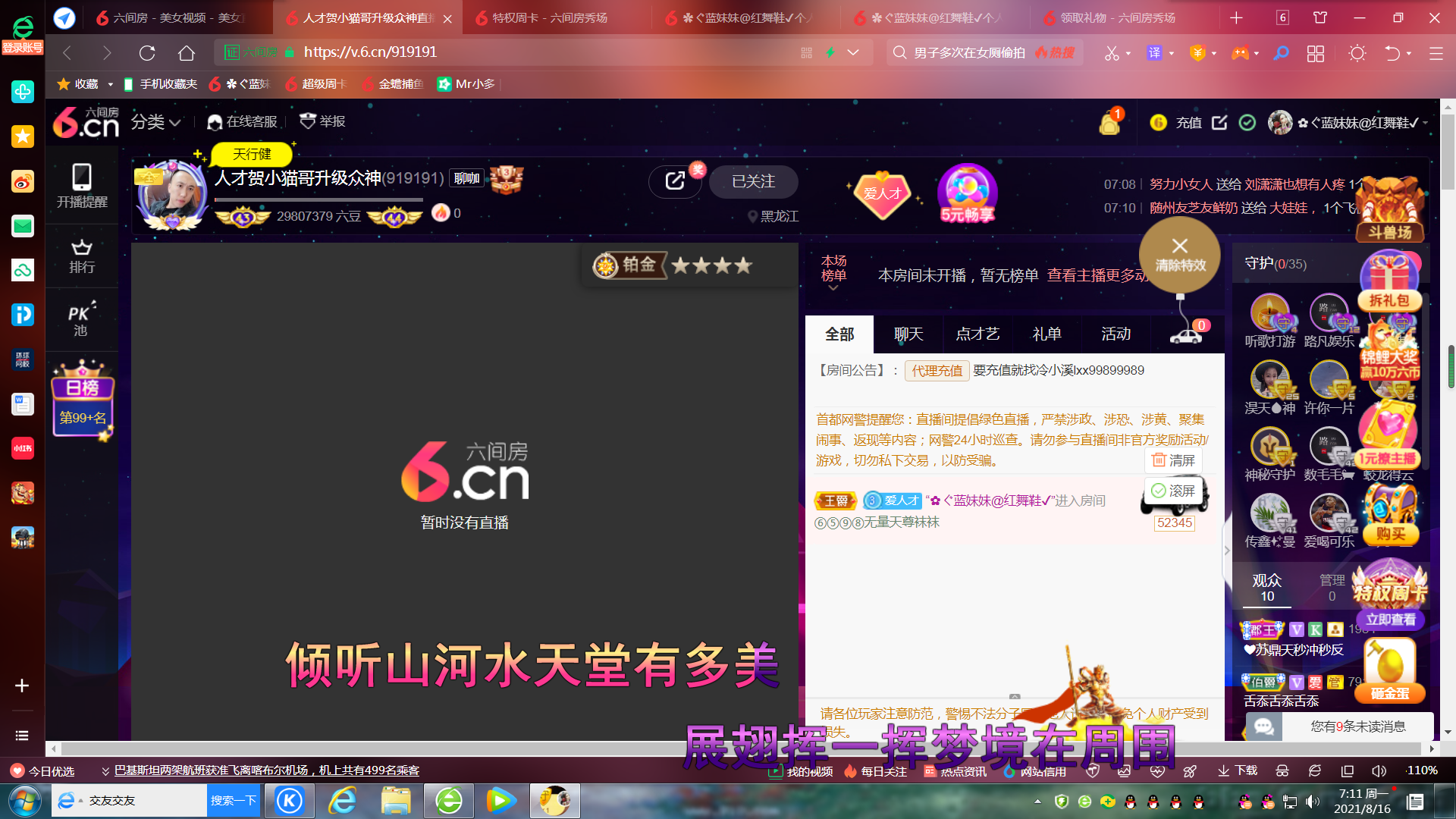Click the Internet Explorer taskbar icon
1456x819 pixels.
tap(343, 801)
